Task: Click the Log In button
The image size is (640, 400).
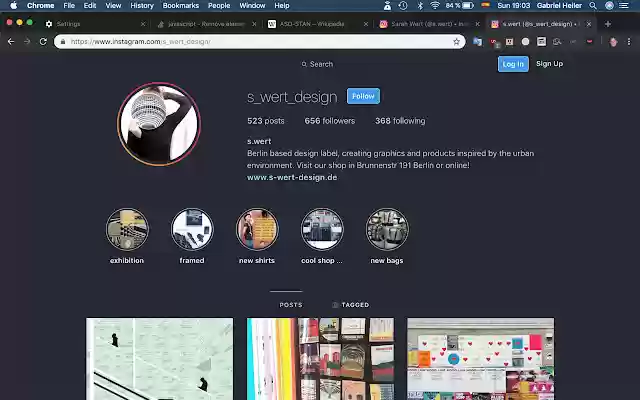Action: point(513,64)
